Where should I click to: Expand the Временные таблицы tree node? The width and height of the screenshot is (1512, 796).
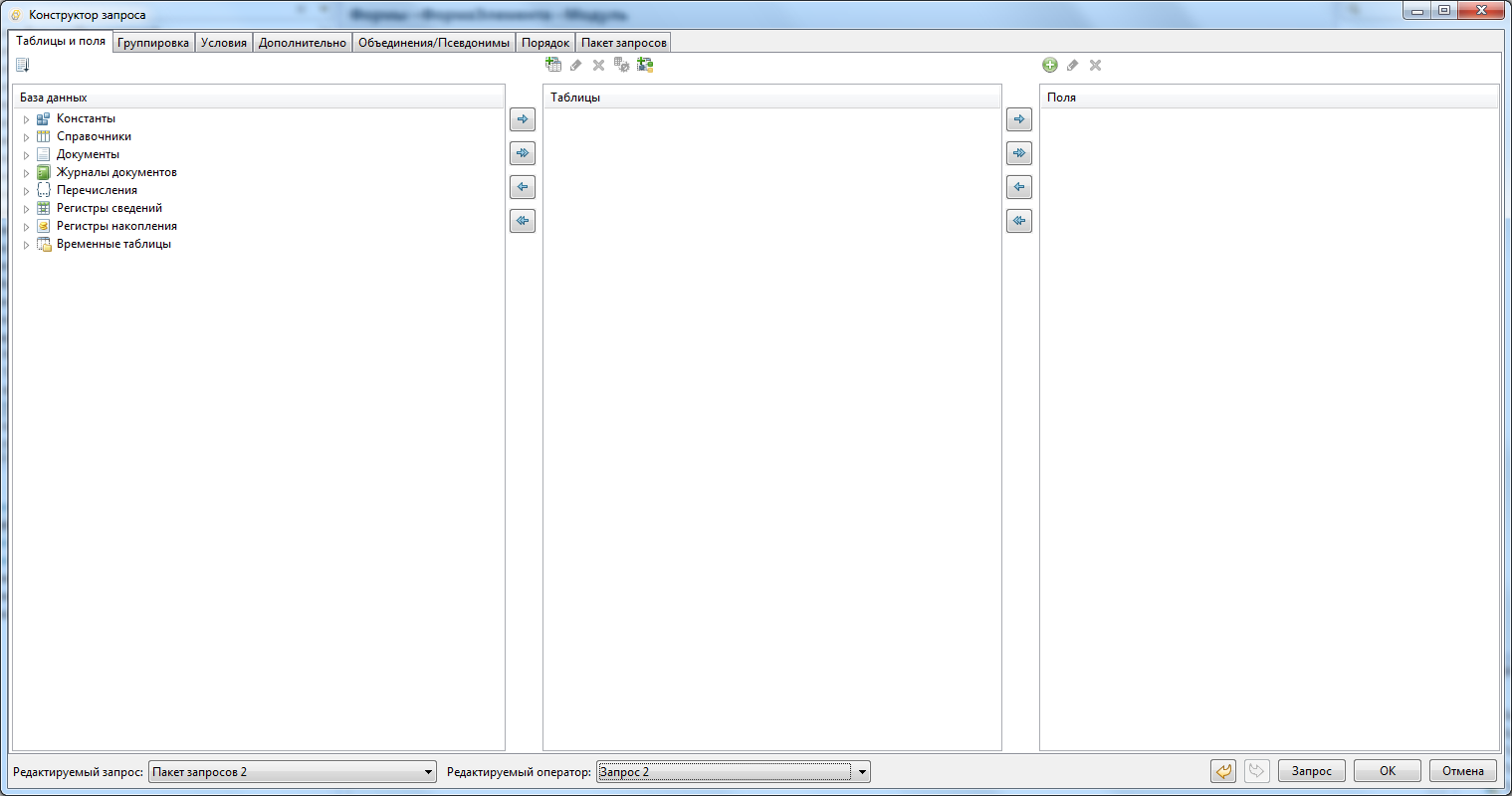[27, 245]
